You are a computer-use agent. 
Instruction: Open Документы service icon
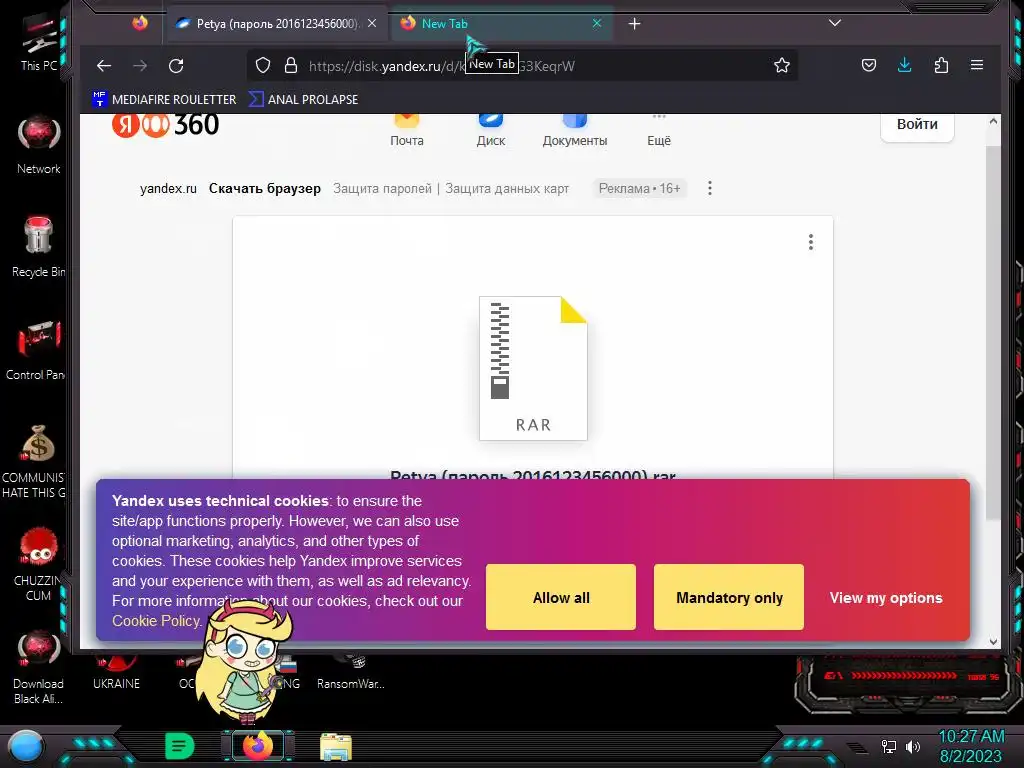click(575, 131)
